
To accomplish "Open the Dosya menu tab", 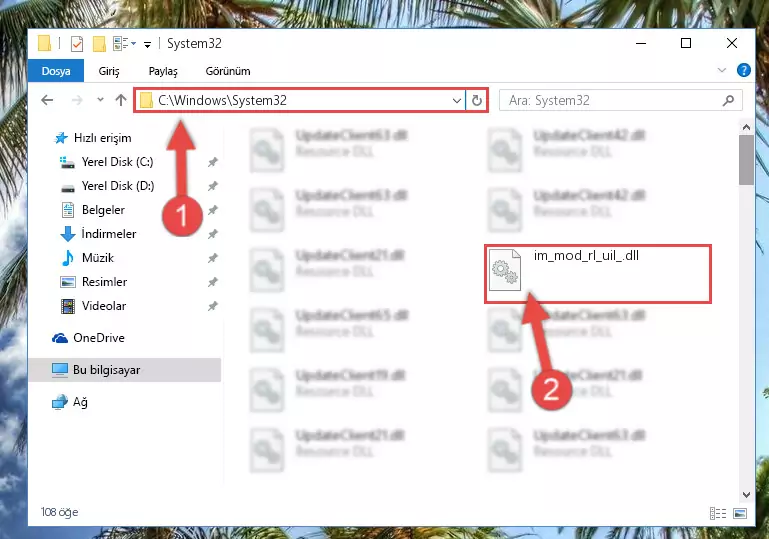I will (56, 71).
